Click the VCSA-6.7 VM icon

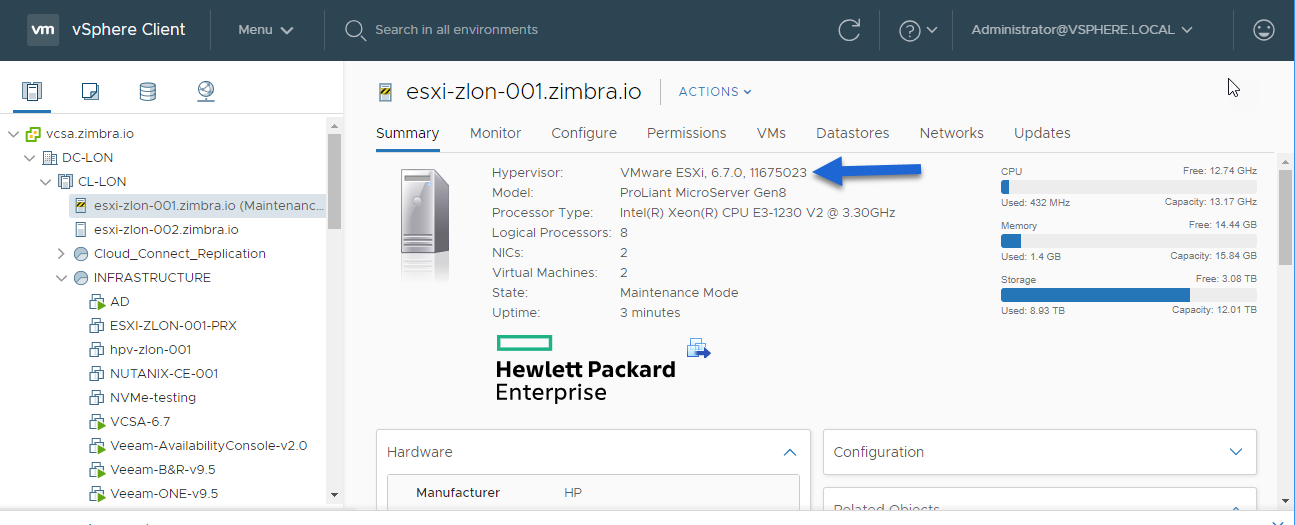point(97,422)
